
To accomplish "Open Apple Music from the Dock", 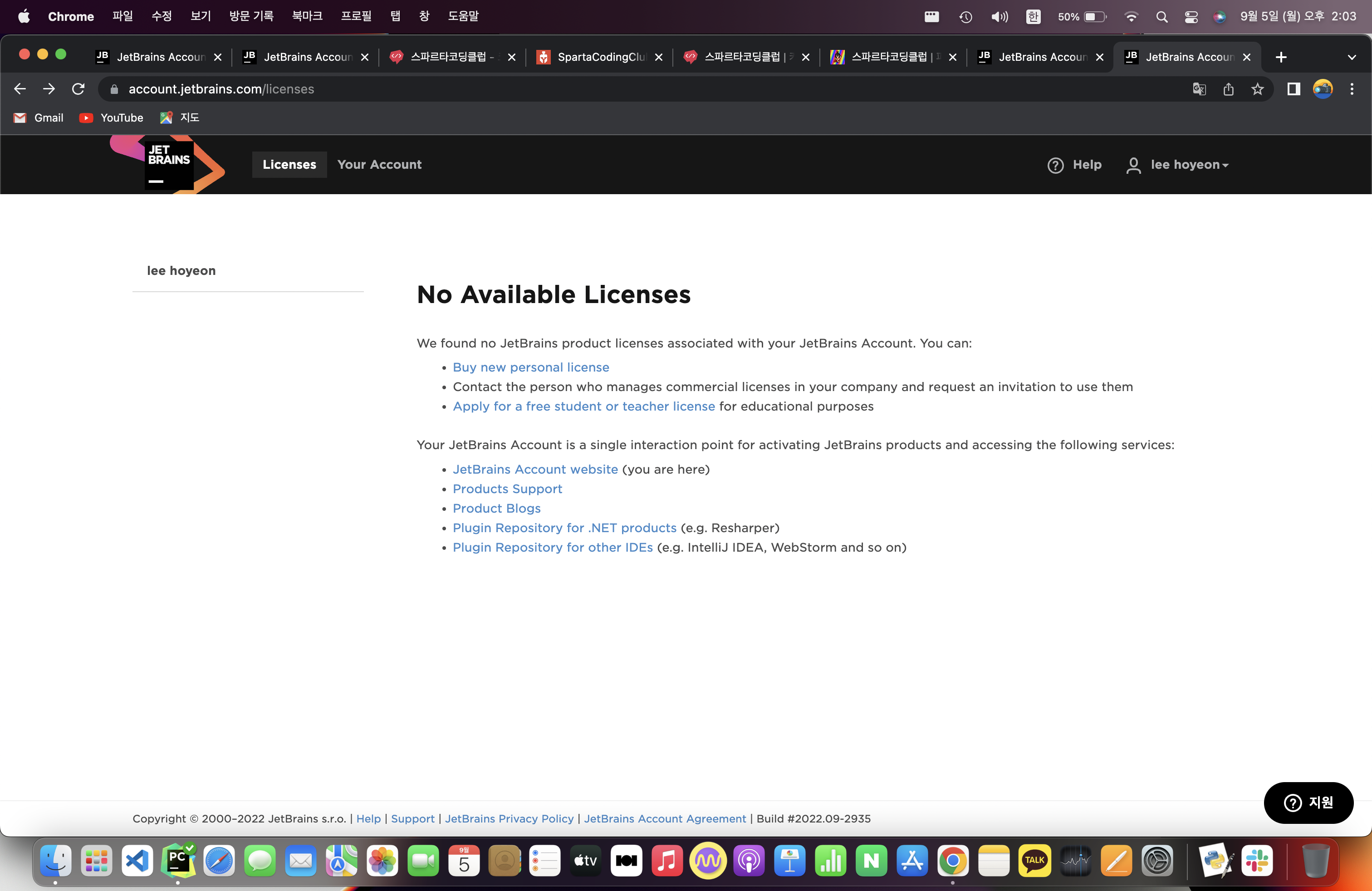I will coord(667,861).
